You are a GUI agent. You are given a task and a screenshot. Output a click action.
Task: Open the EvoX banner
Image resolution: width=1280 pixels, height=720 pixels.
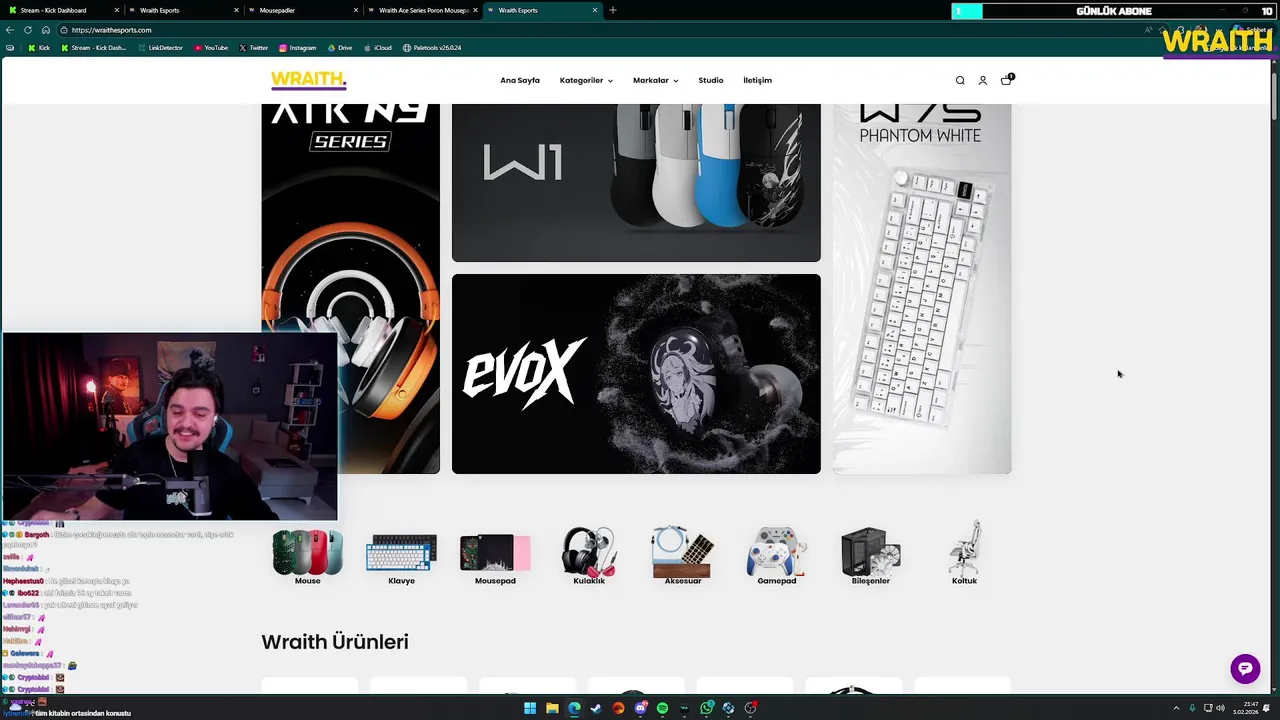point(636,374)
